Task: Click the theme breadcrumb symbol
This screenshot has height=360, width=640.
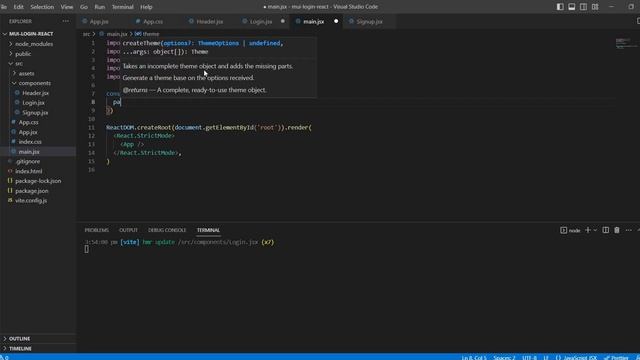Action: (147, 34)
